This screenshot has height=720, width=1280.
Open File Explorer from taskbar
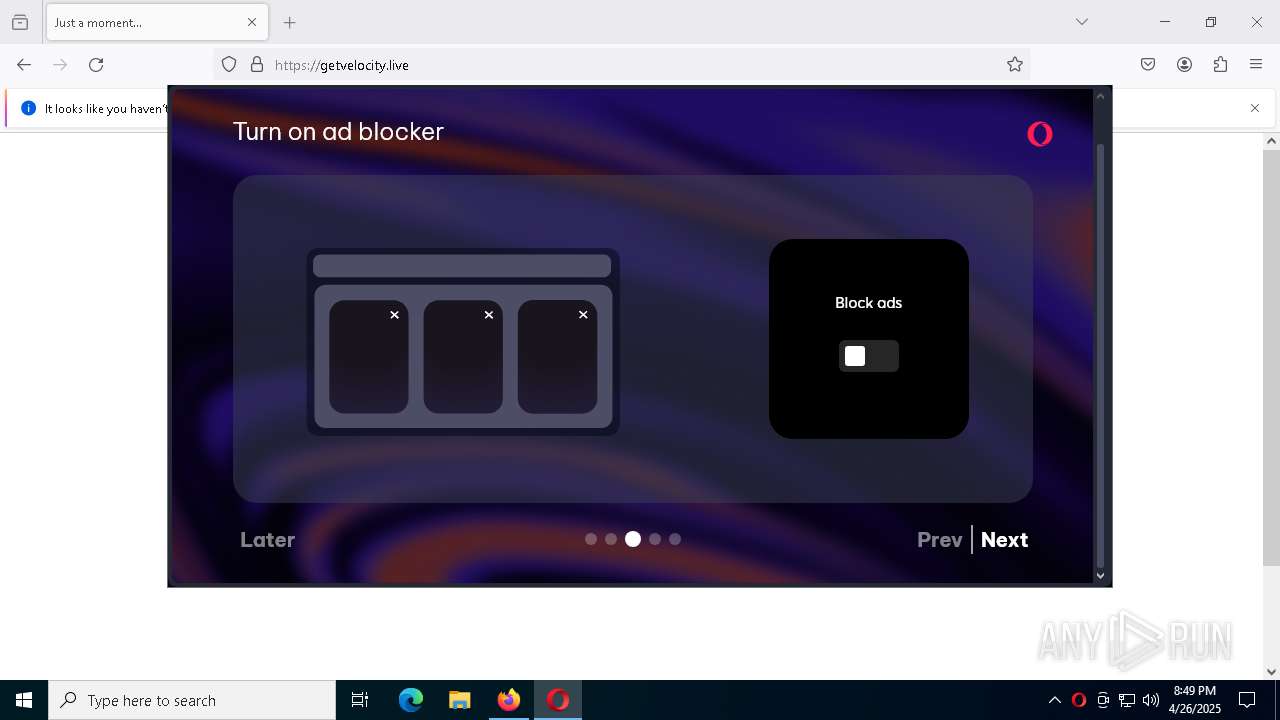[459, 700]
